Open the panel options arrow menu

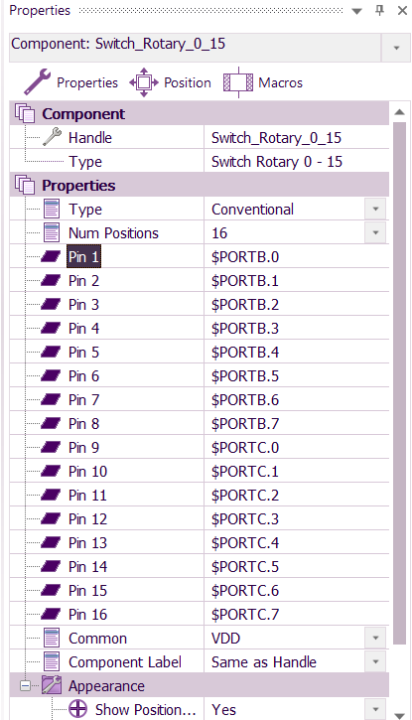pos(357,11)
